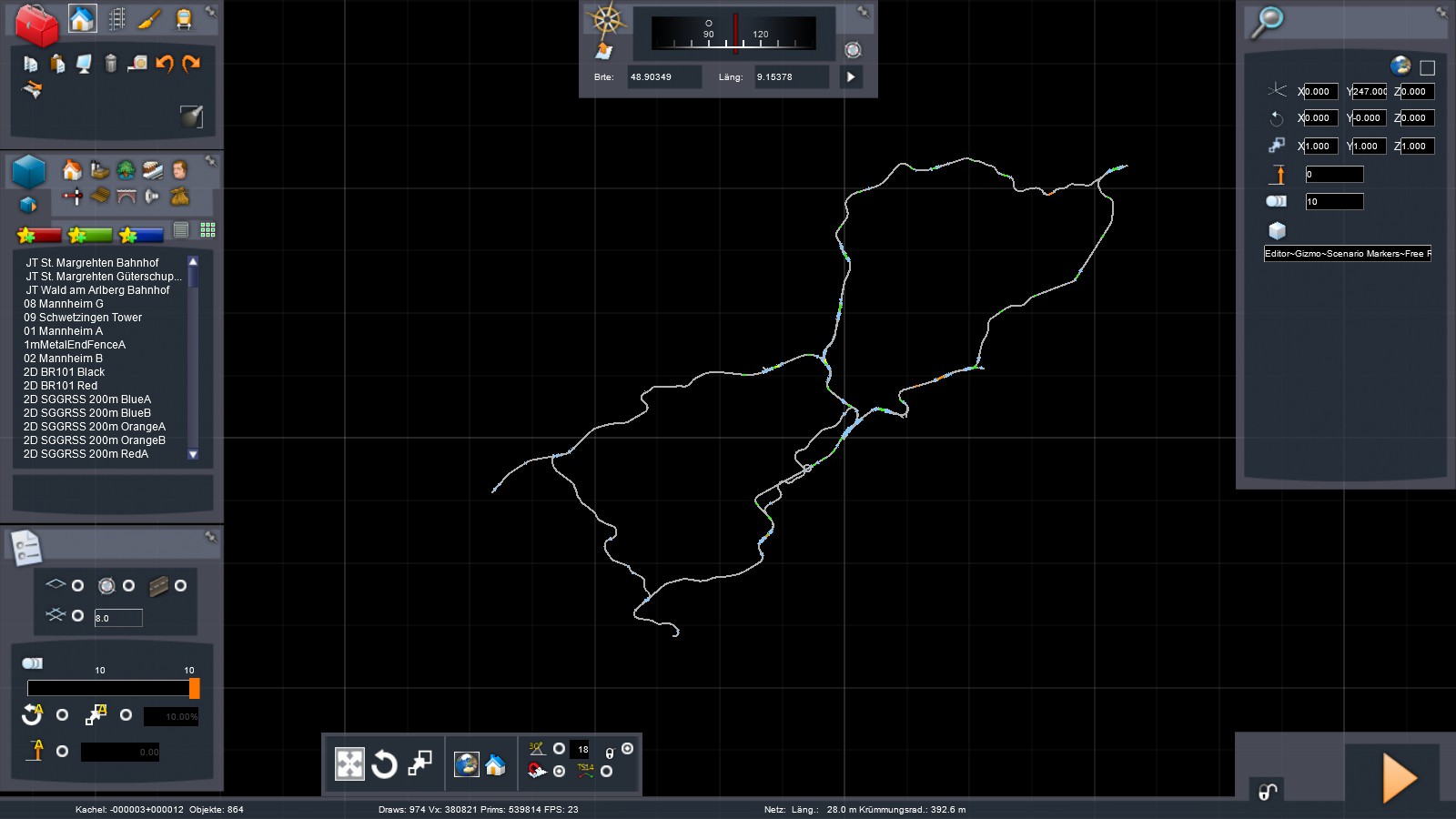Image resolution: width=1456 pixels, height=819 pixels.
Task: Click the Brte latitude input field
Action: (664, 77)
